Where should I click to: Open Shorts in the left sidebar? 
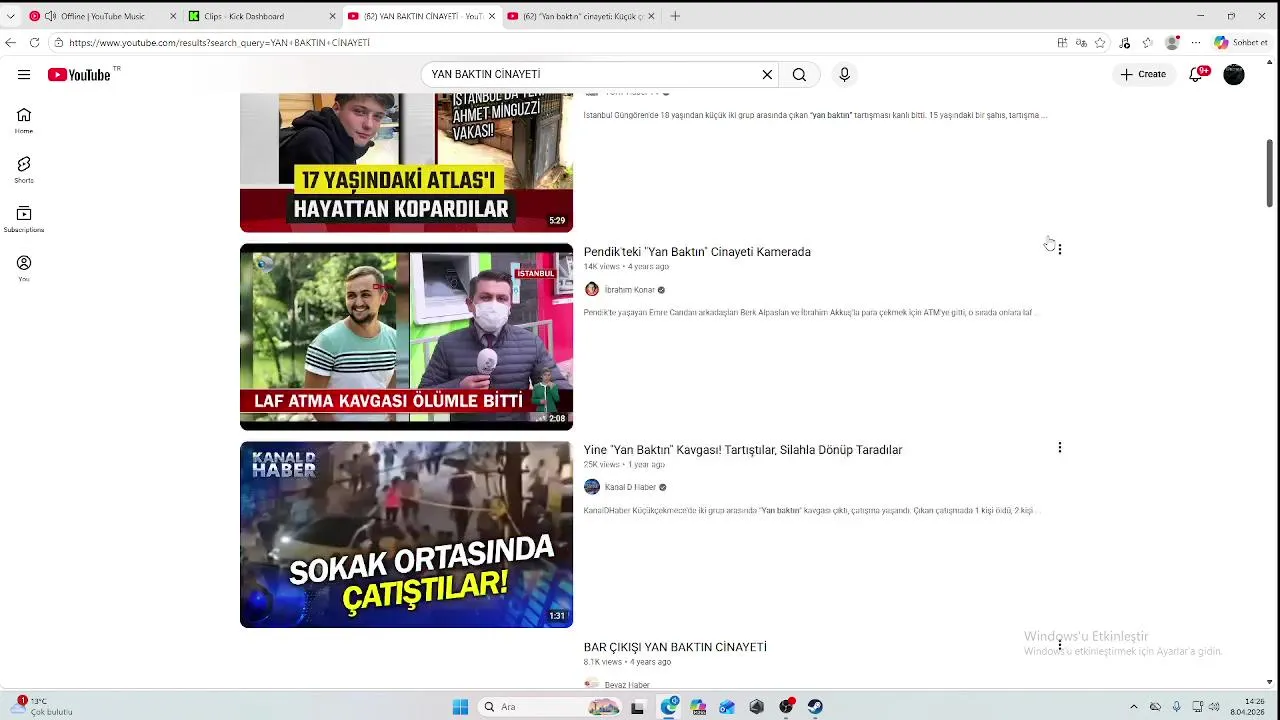(x=24, y=169)
